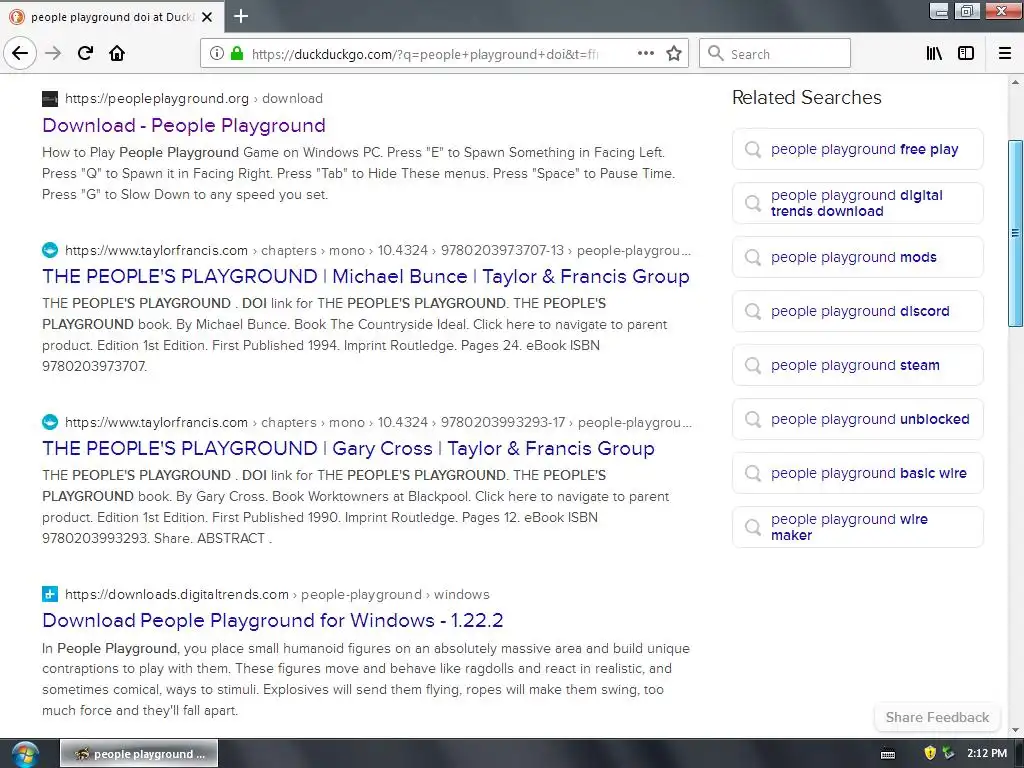Open the Library bookshelf icon
This screenshot has height=768, width=1024.
coord(934,53)
